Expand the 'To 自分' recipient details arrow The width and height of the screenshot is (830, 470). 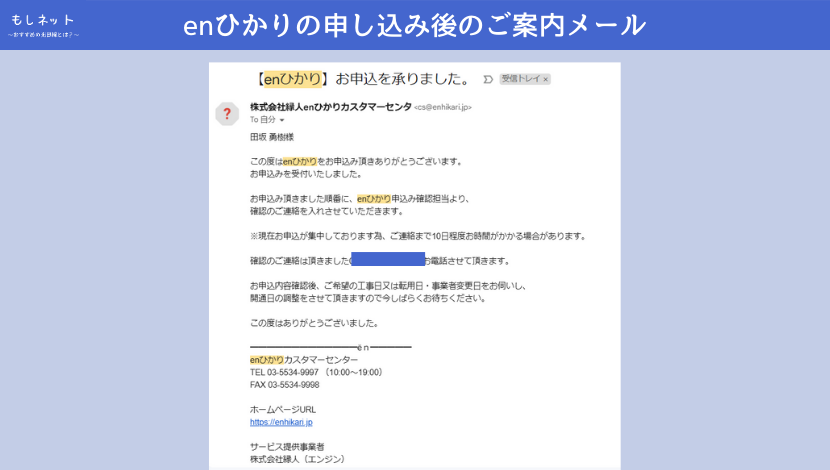[282, 120]
